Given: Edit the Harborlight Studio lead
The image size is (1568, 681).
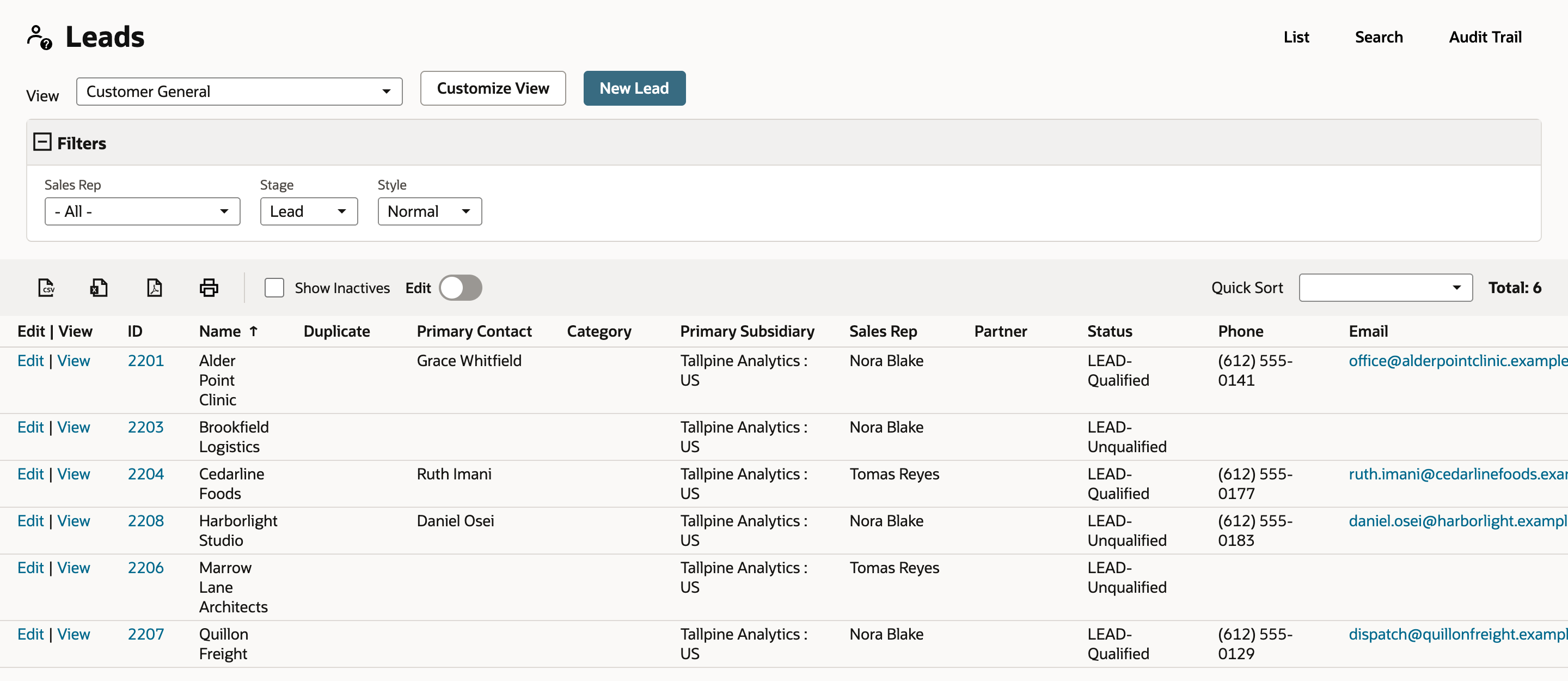Looking at the screenshot, I should point(30,521).
